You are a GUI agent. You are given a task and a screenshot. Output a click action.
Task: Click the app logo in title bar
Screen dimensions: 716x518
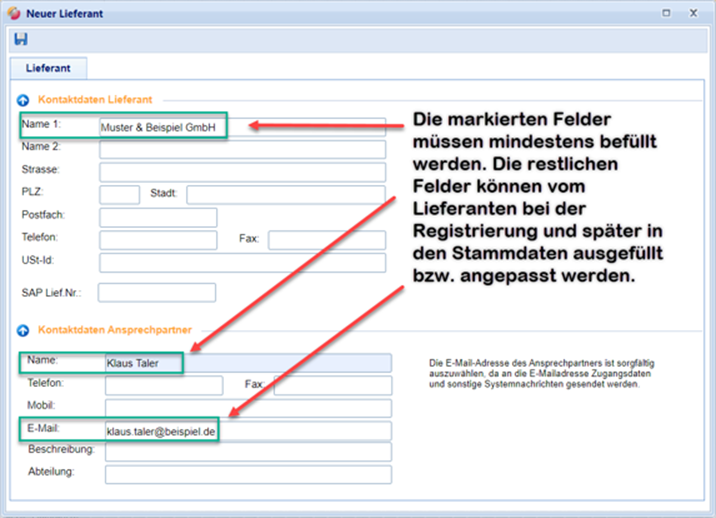point(14,14)
